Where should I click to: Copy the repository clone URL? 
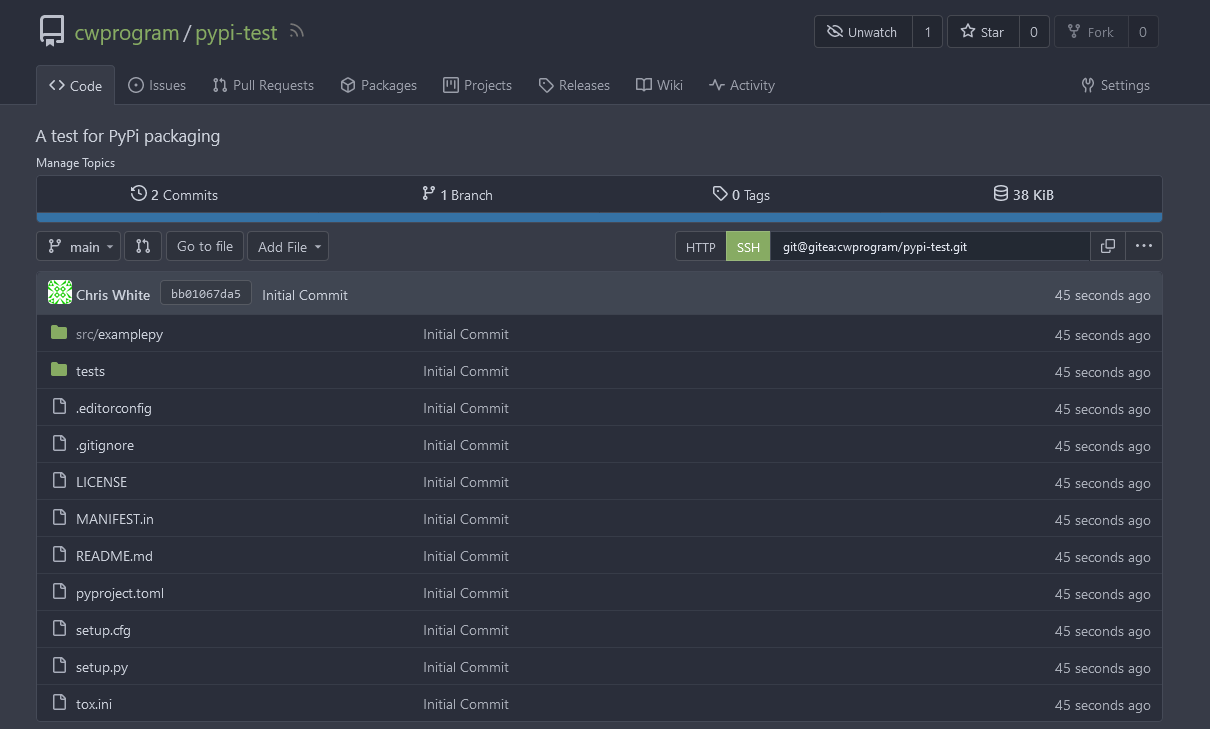(x=1108, y=246)
